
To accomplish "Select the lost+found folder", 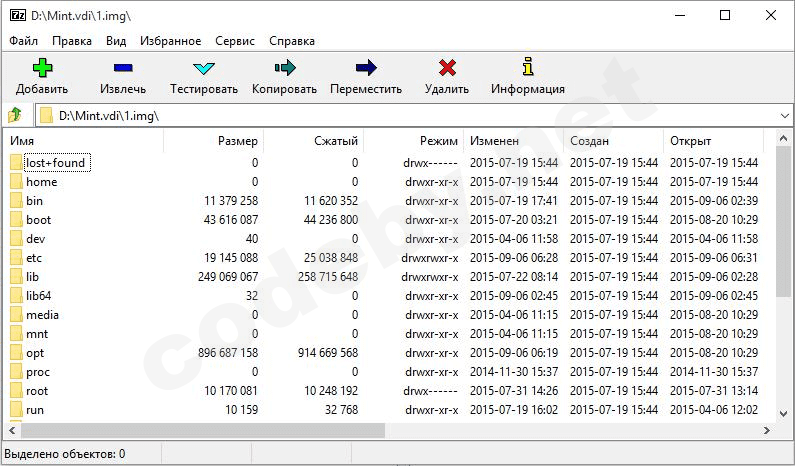I will click(55, 163).
